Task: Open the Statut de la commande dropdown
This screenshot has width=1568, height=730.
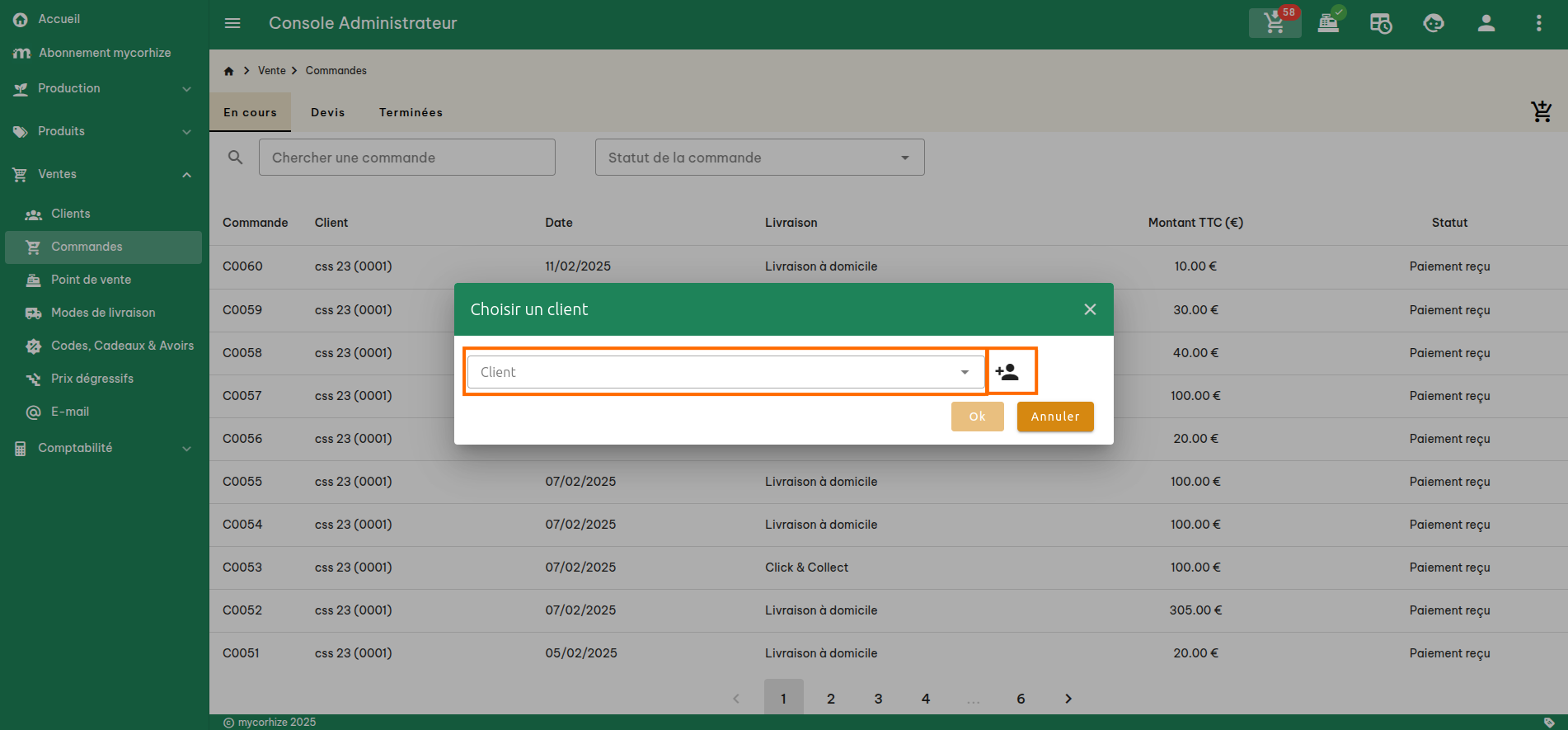Action: tap(760, 158)
